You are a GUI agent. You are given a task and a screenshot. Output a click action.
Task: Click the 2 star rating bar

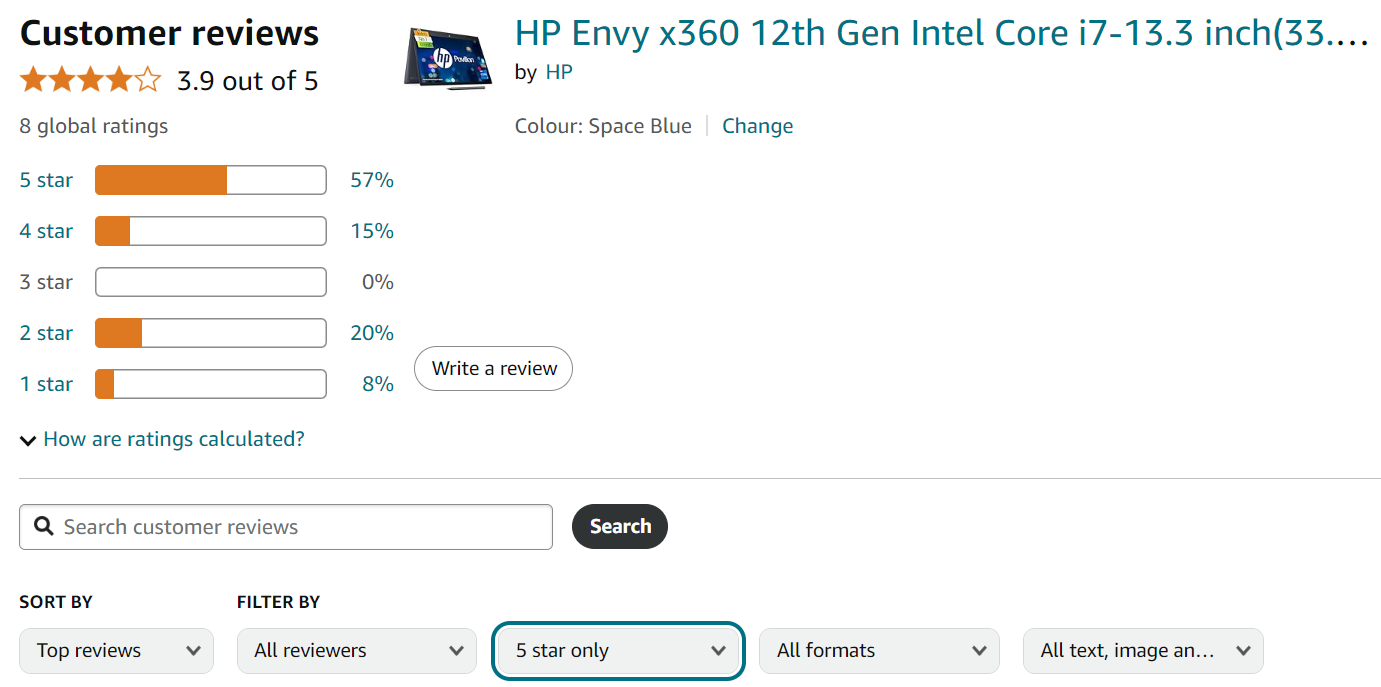click(211, 333)
